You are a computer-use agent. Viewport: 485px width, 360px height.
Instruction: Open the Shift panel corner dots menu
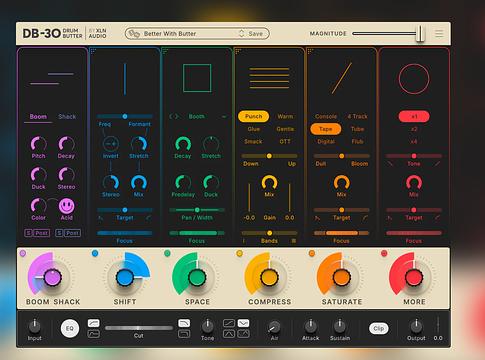click(93, 51)
